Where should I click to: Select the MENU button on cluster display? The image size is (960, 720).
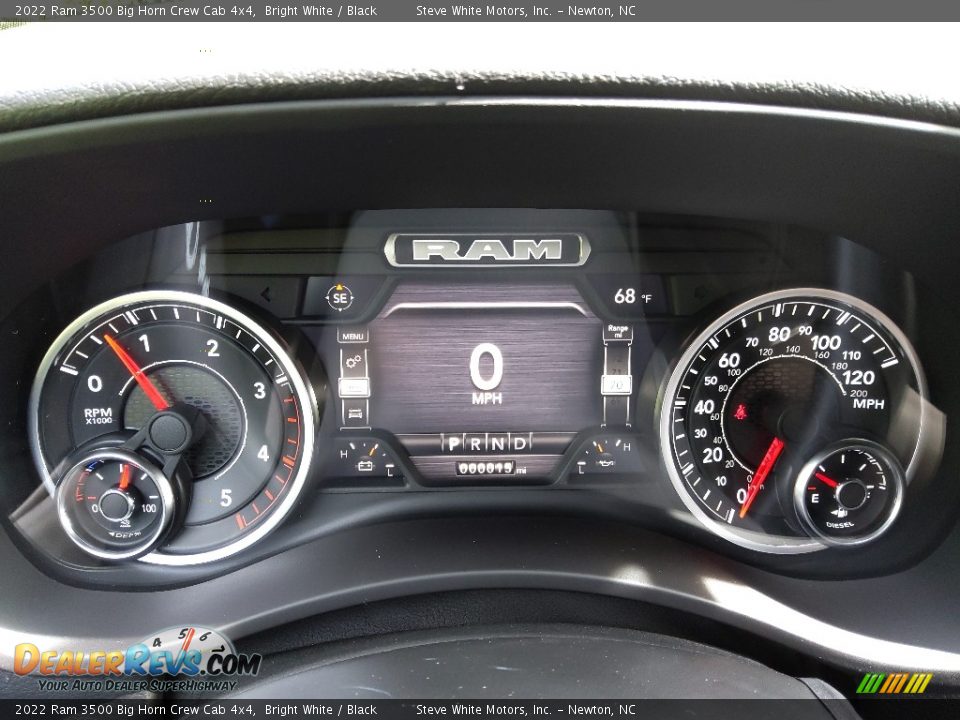coord(353,336)
